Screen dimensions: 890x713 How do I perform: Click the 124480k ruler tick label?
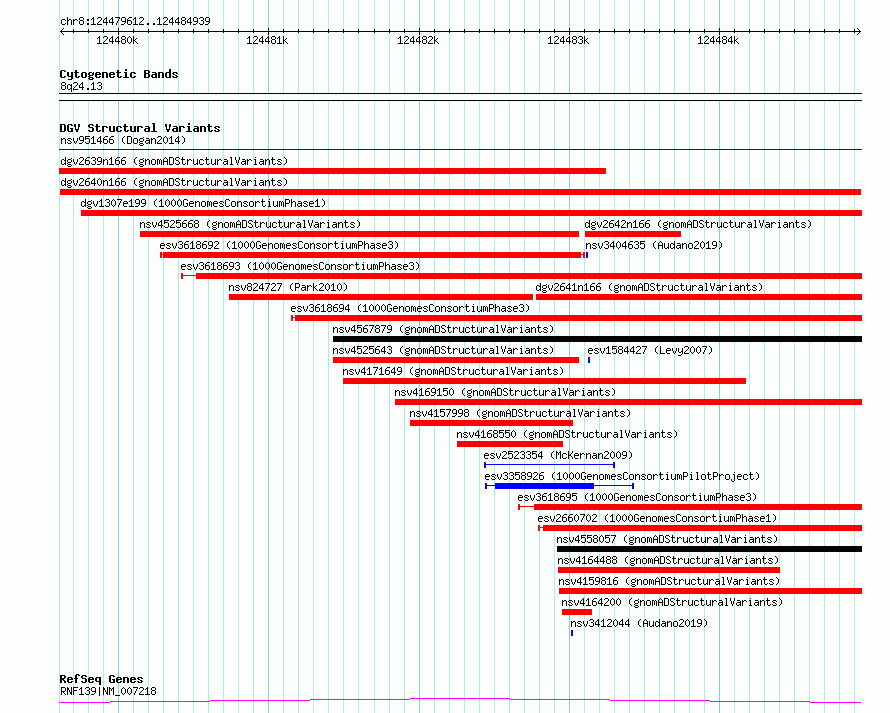coord(117,40)
